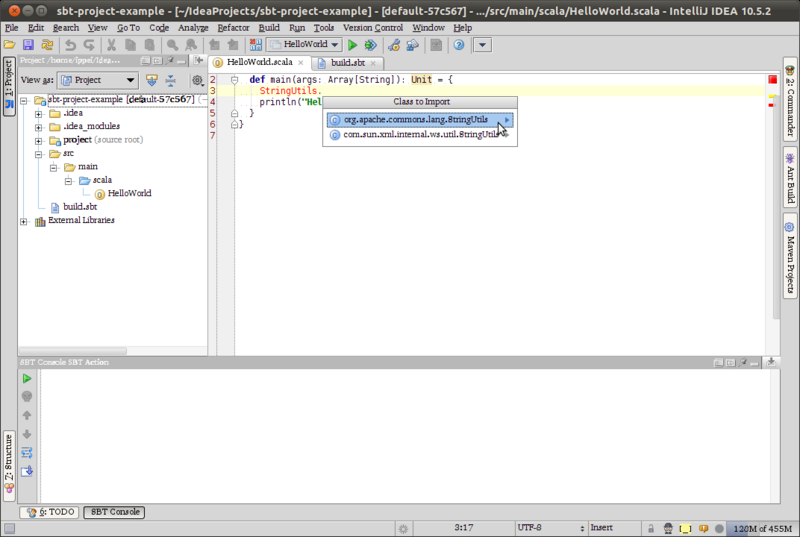Click the autoscroll-to-source icon in the Project panel
Viewport: 800px width, 537px height.
(152, 80)
